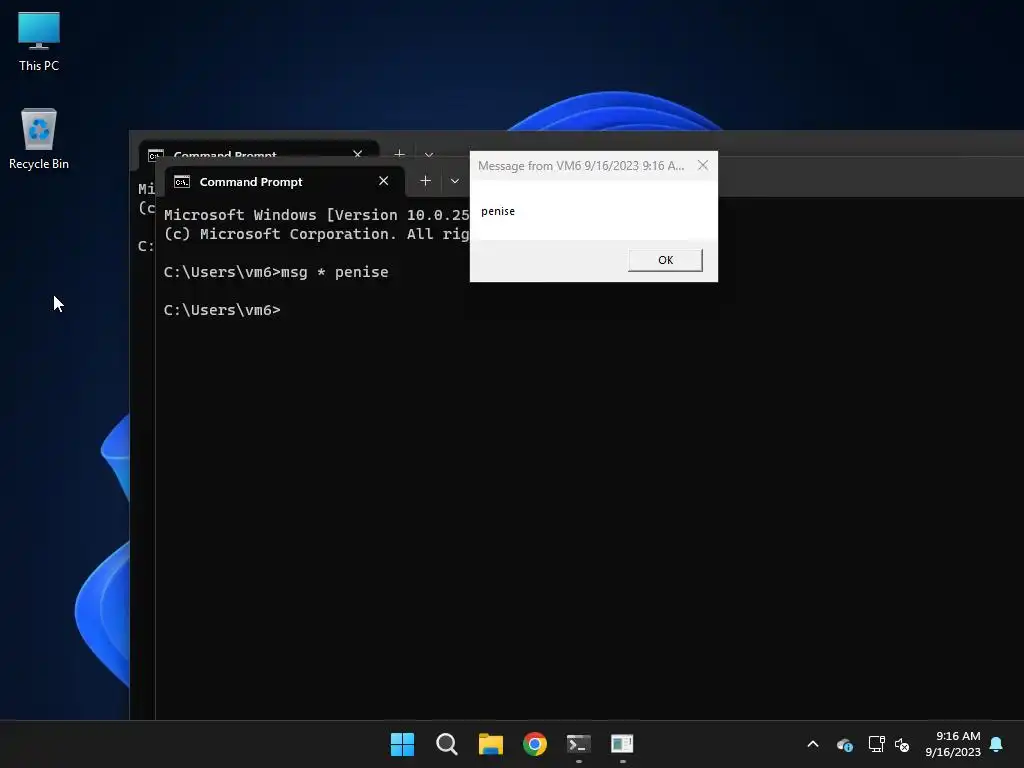
Task: Select the front Command Prompt tab
Action: point(285,182)
